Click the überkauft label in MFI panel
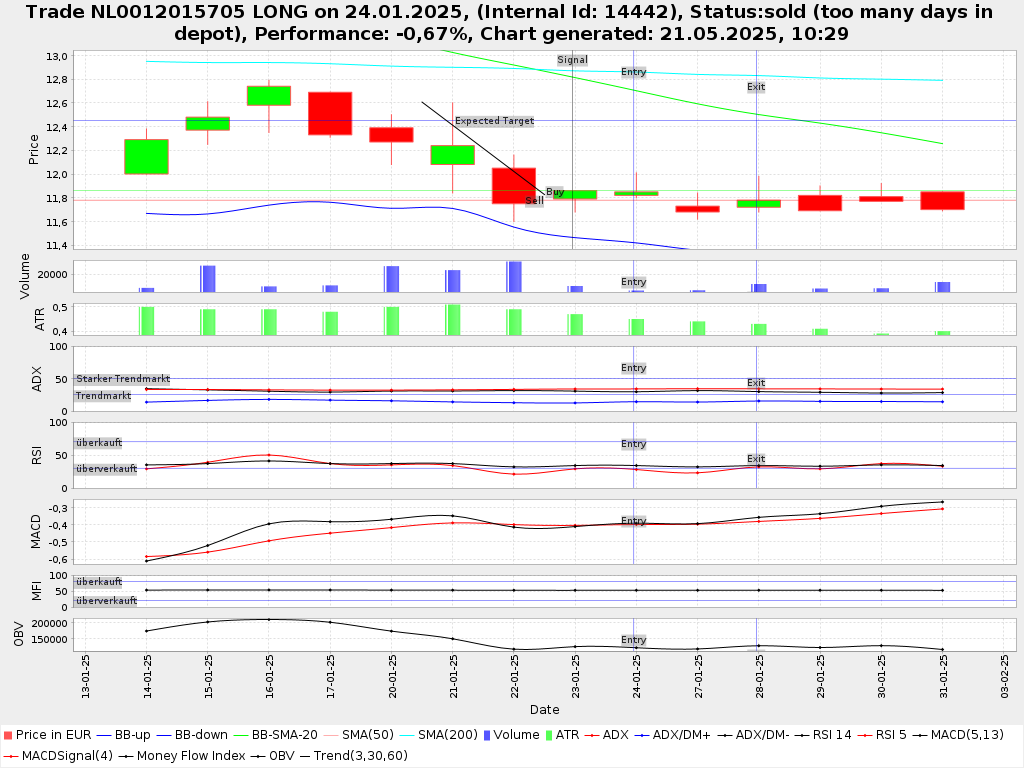The height and width of the screenshot is (768, 1024). point(98,581)
